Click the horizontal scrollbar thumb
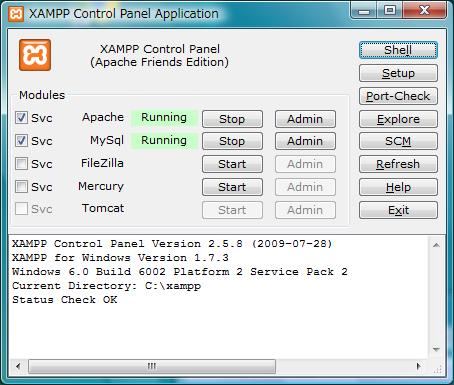Viewport: 454px width, 385px height. [x=152, y=366]
